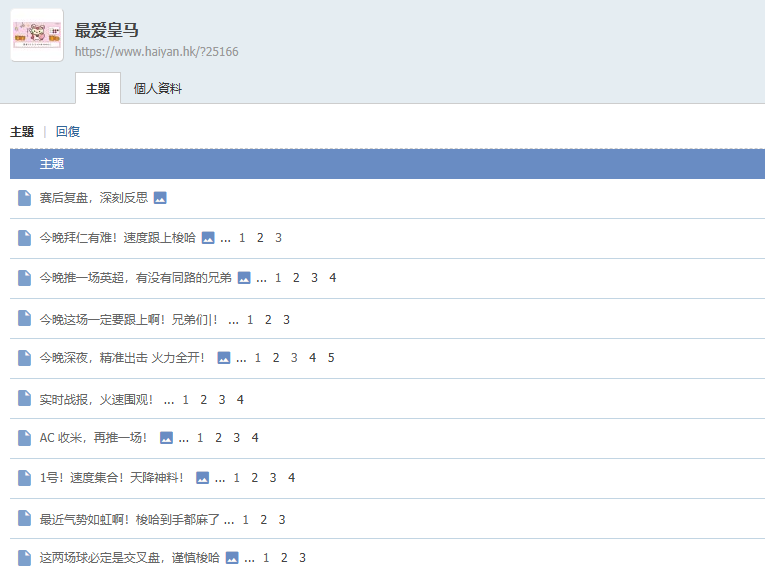This screenshot has height=577, width=765.
Task: Click image icon on 1号！速度集合 thread
Action: pyautogui.click(x=203, y=478)
